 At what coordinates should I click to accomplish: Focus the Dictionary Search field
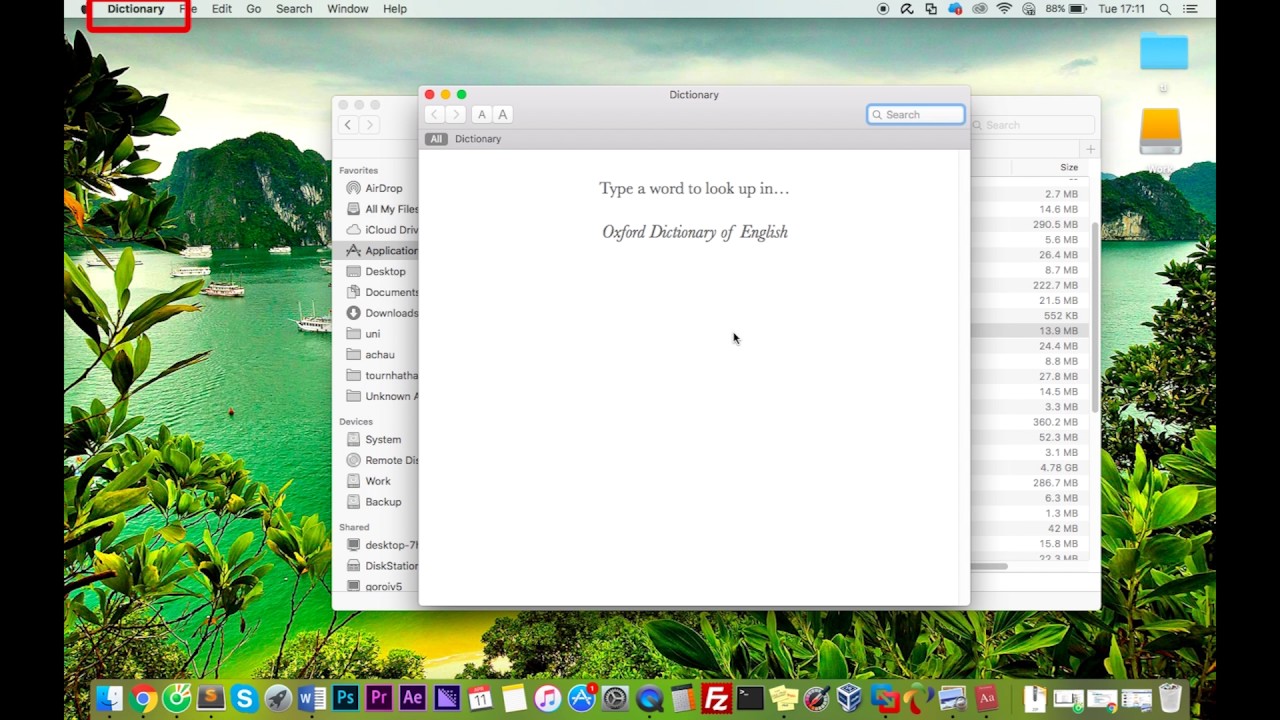(916, 115)
